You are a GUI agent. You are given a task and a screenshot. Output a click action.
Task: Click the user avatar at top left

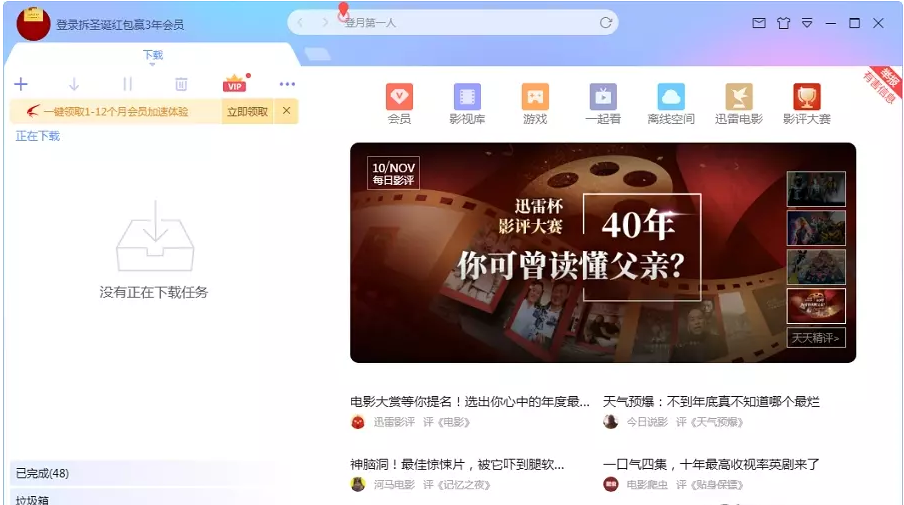click(33, 24)
